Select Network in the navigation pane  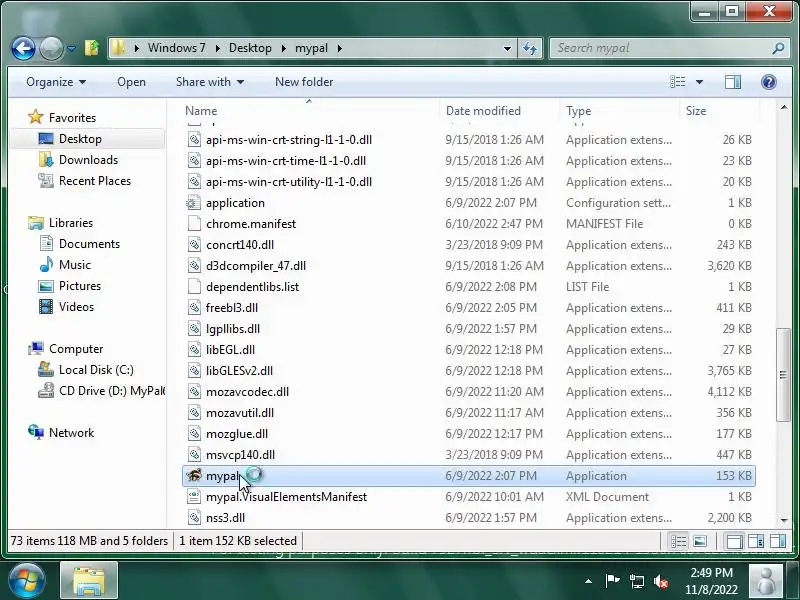tap(71, 433)
